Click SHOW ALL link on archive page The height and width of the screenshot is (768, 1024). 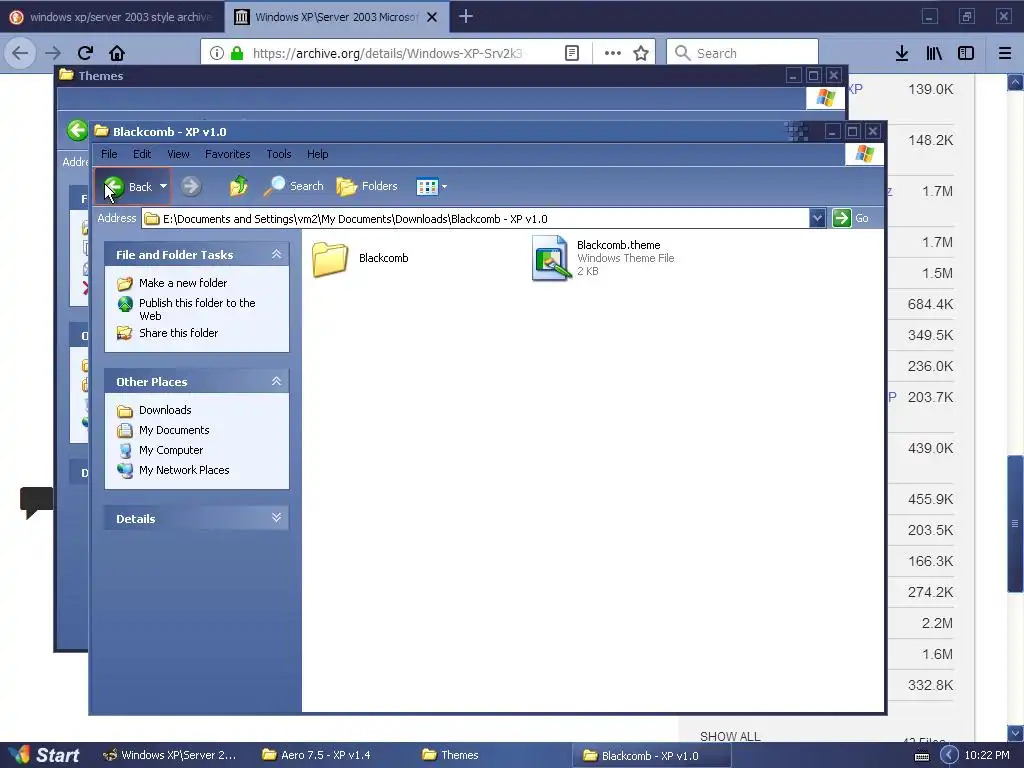(x=730, y=736)
